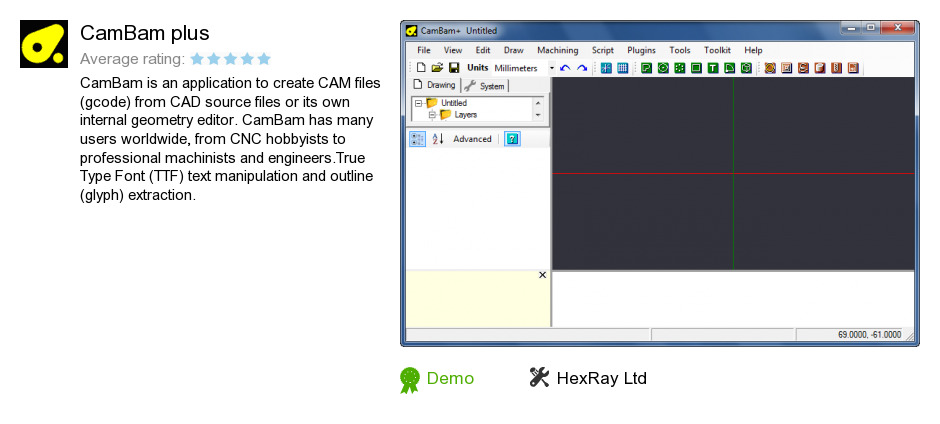Click the CamBam plus title

click(x=144, y=33)
